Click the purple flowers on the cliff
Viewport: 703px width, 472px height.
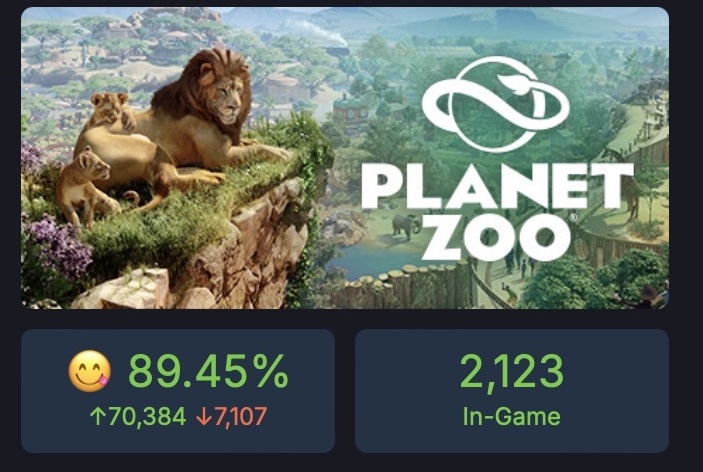pyautogui.click(x=57, y=246)
